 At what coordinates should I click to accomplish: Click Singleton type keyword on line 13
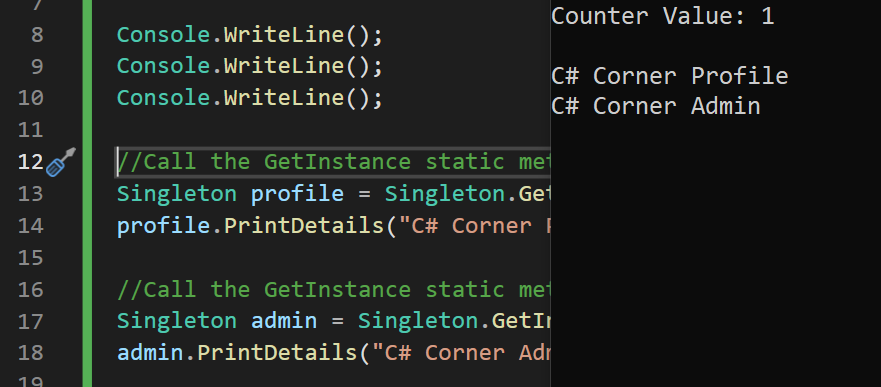[176, 194]
